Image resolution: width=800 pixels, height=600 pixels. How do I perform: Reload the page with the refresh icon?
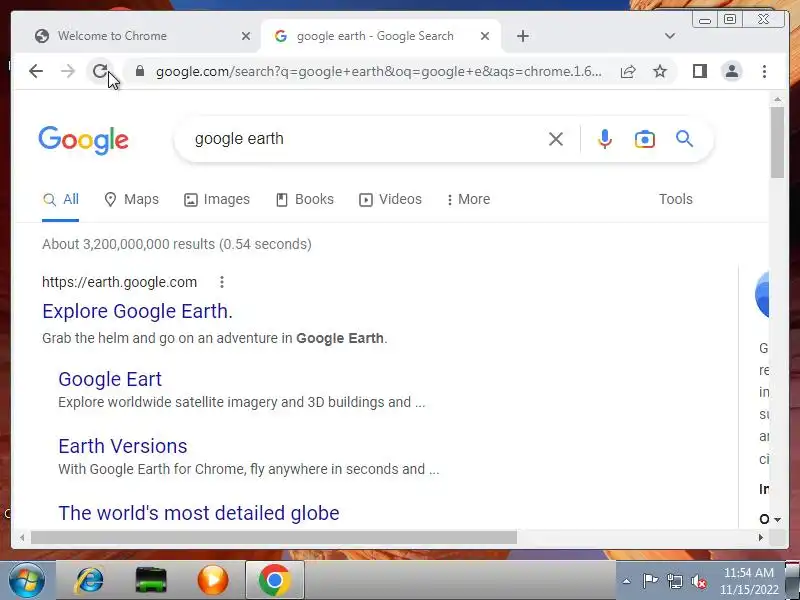pyautogui.click(x=100, y=71)
